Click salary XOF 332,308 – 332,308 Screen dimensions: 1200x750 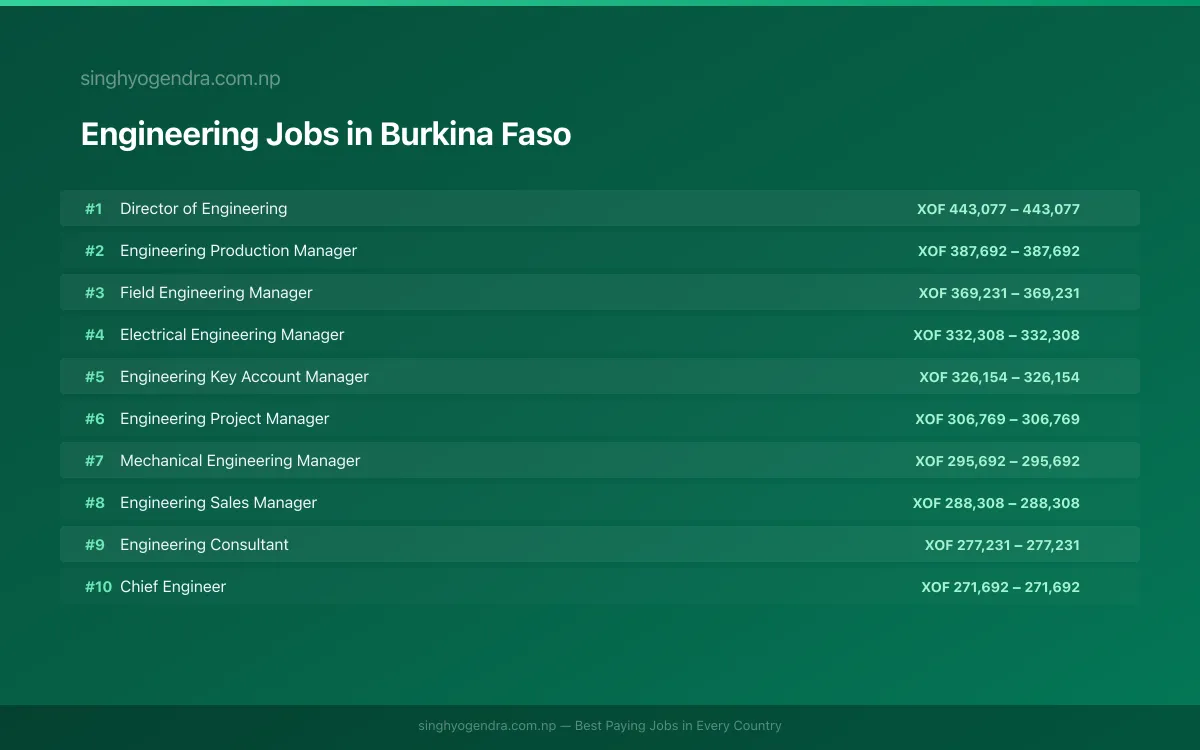click(996, 335)
